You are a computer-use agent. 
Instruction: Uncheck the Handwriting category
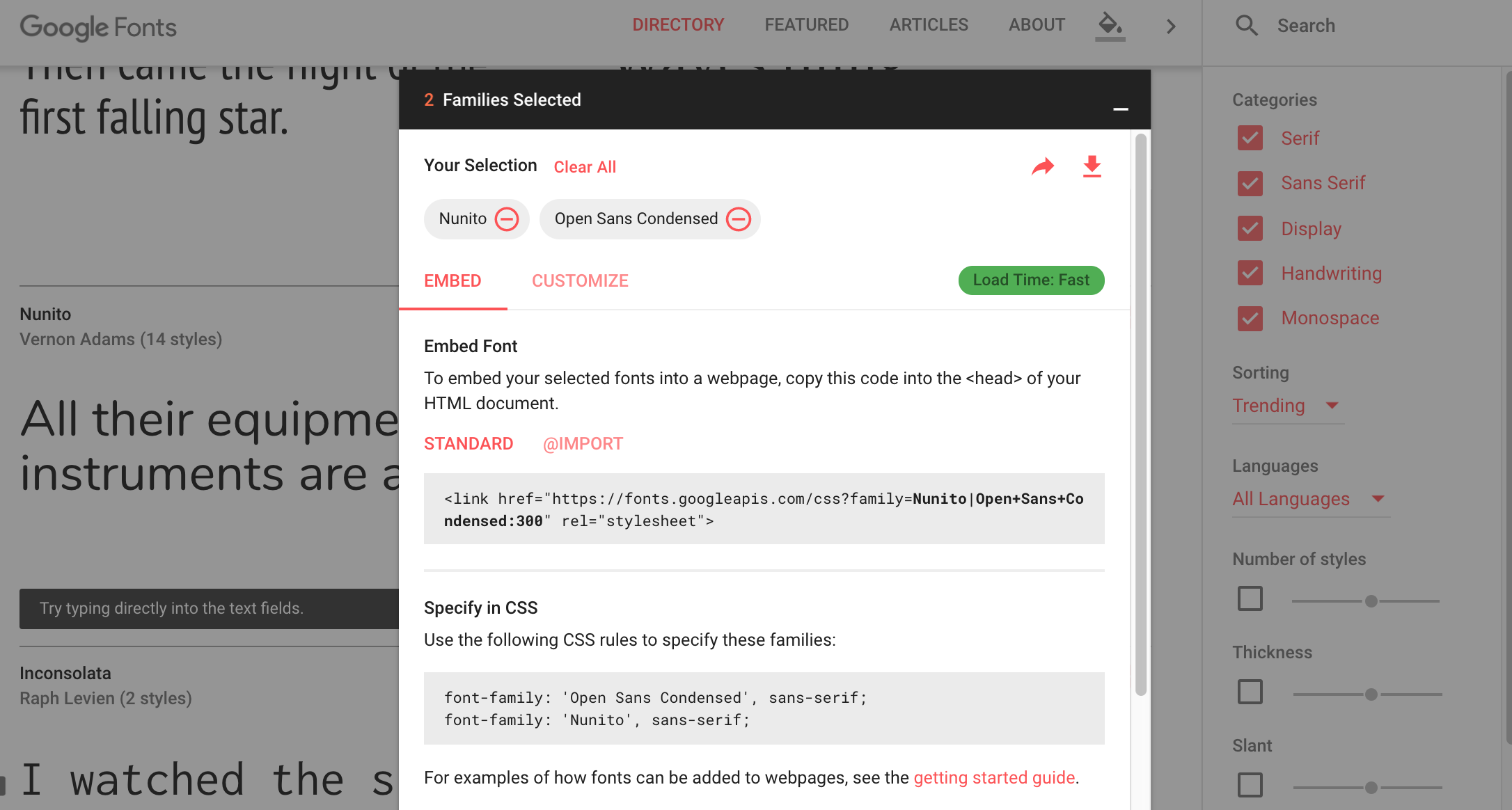click(x=1250, y=273)
